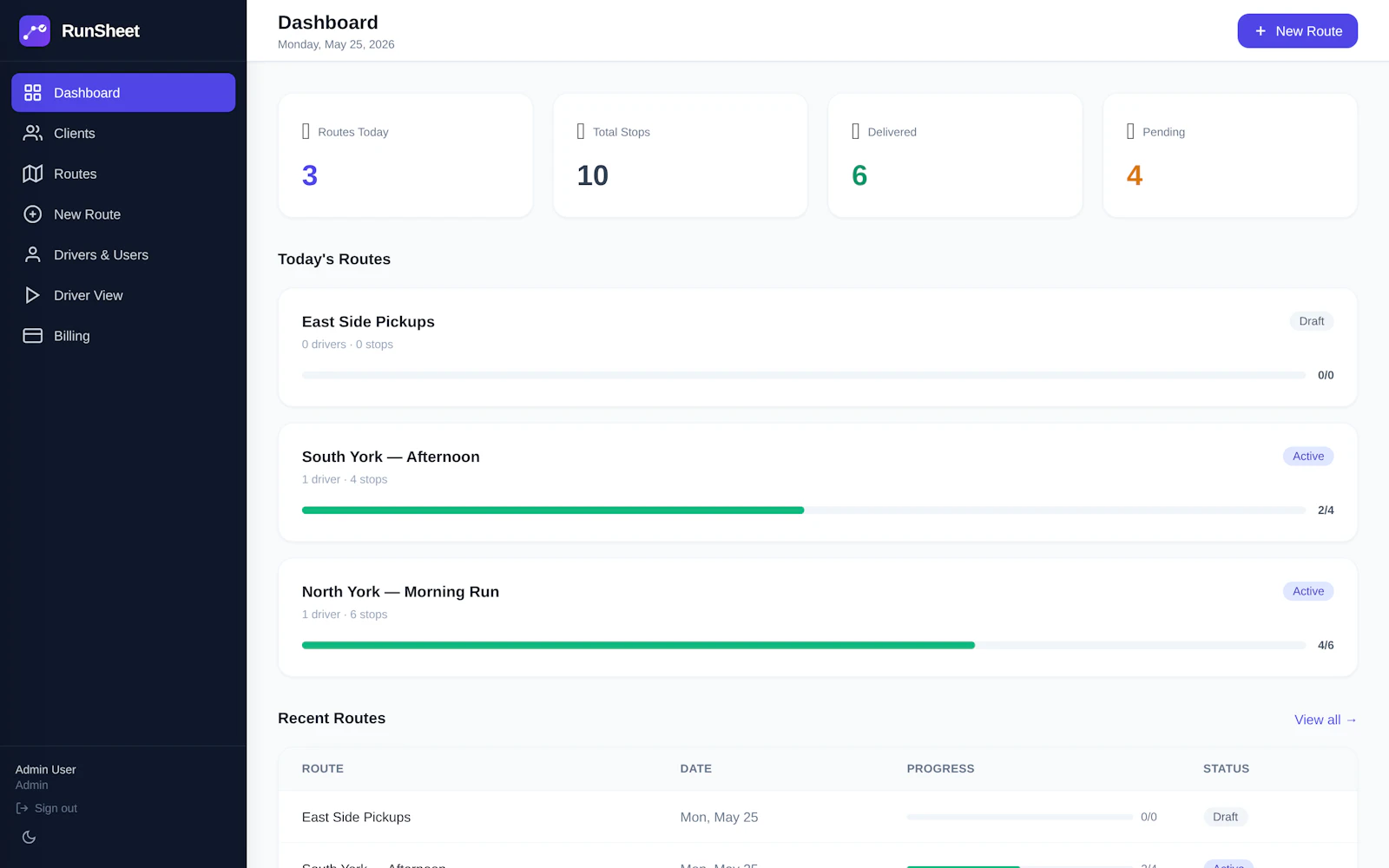Open Clients via the people icon

pos(33,133)
